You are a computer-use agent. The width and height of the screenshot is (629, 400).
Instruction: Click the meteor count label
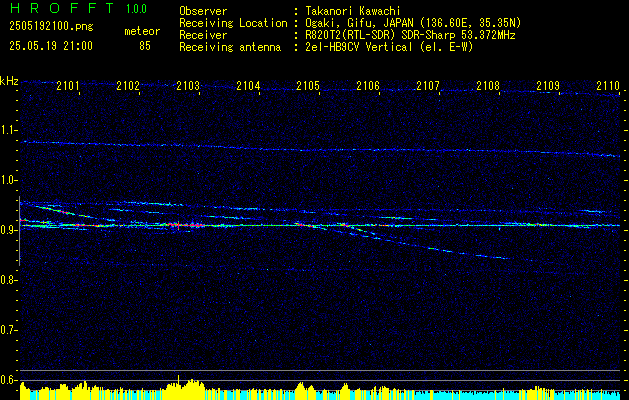coord(142,31)
